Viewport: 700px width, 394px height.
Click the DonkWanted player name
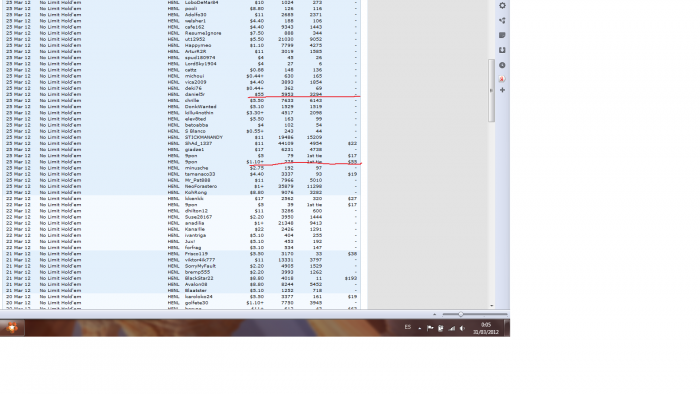pos(200,107)
